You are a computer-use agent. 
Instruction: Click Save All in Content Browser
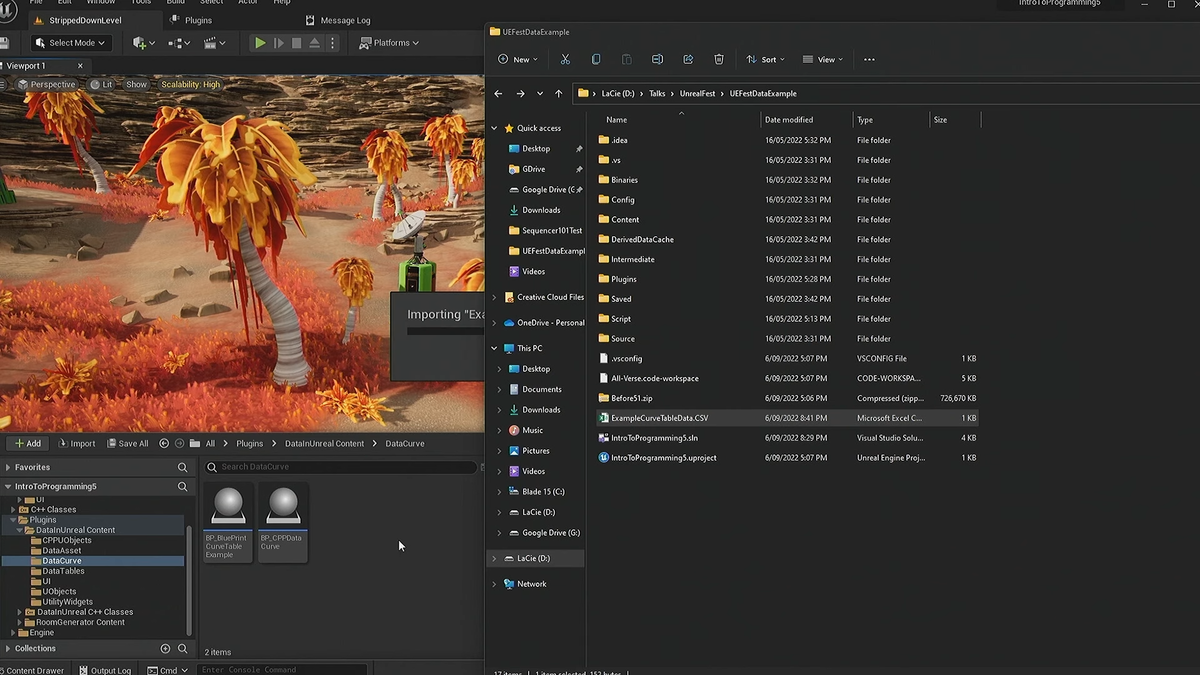tap(127, 443)
